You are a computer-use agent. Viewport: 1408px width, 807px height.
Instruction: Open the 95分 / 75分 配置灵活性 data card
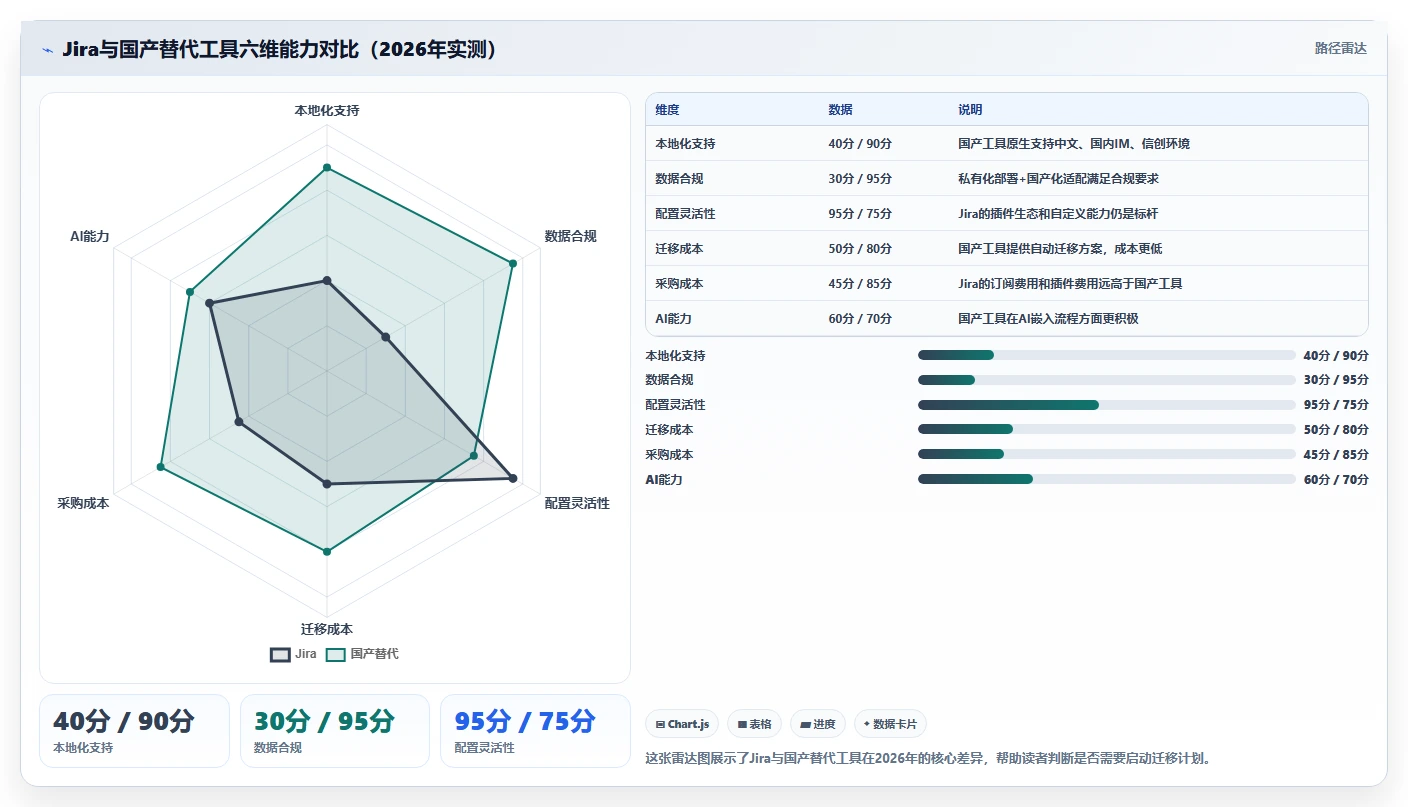pyautogui.click(x=535, y=731)
